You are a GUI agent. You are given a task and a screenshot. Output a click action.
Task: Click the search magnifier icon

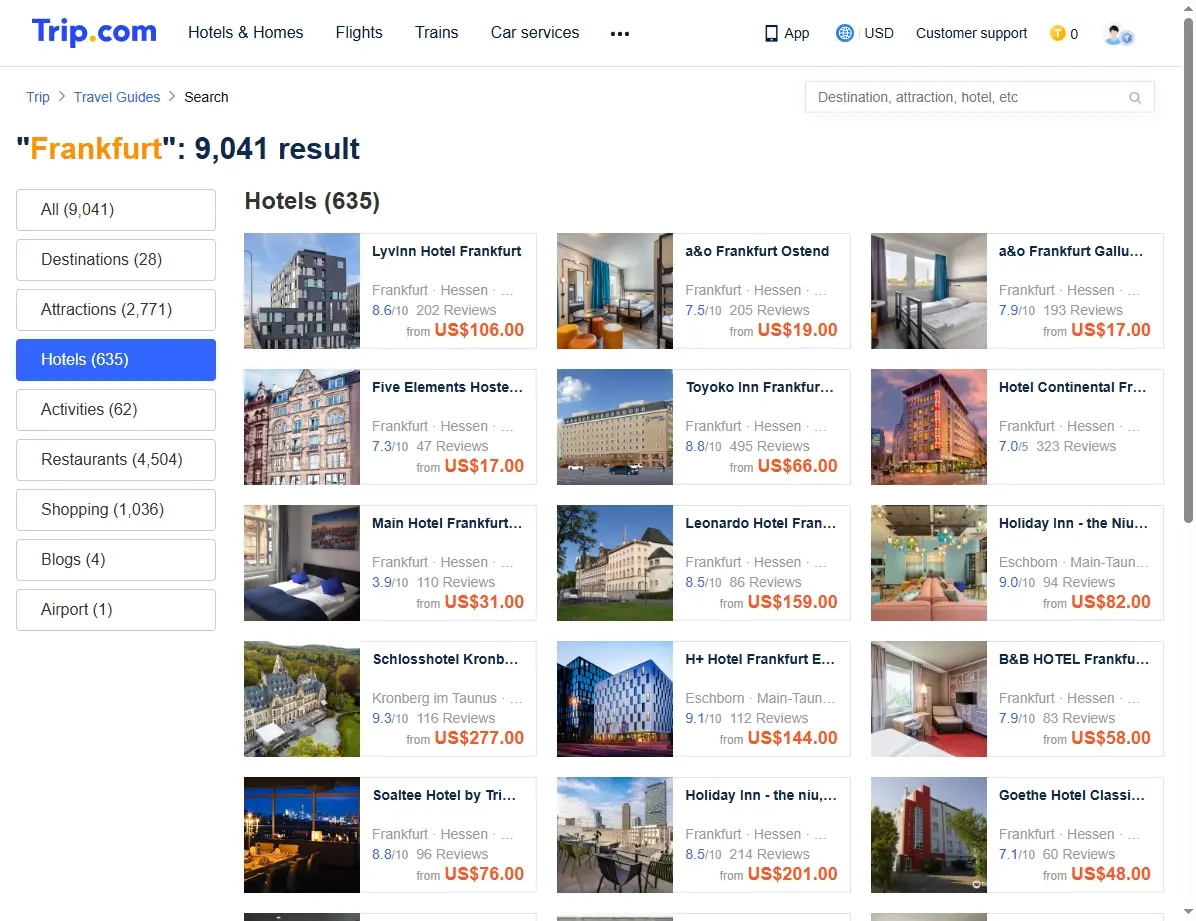pos(1135,98)
